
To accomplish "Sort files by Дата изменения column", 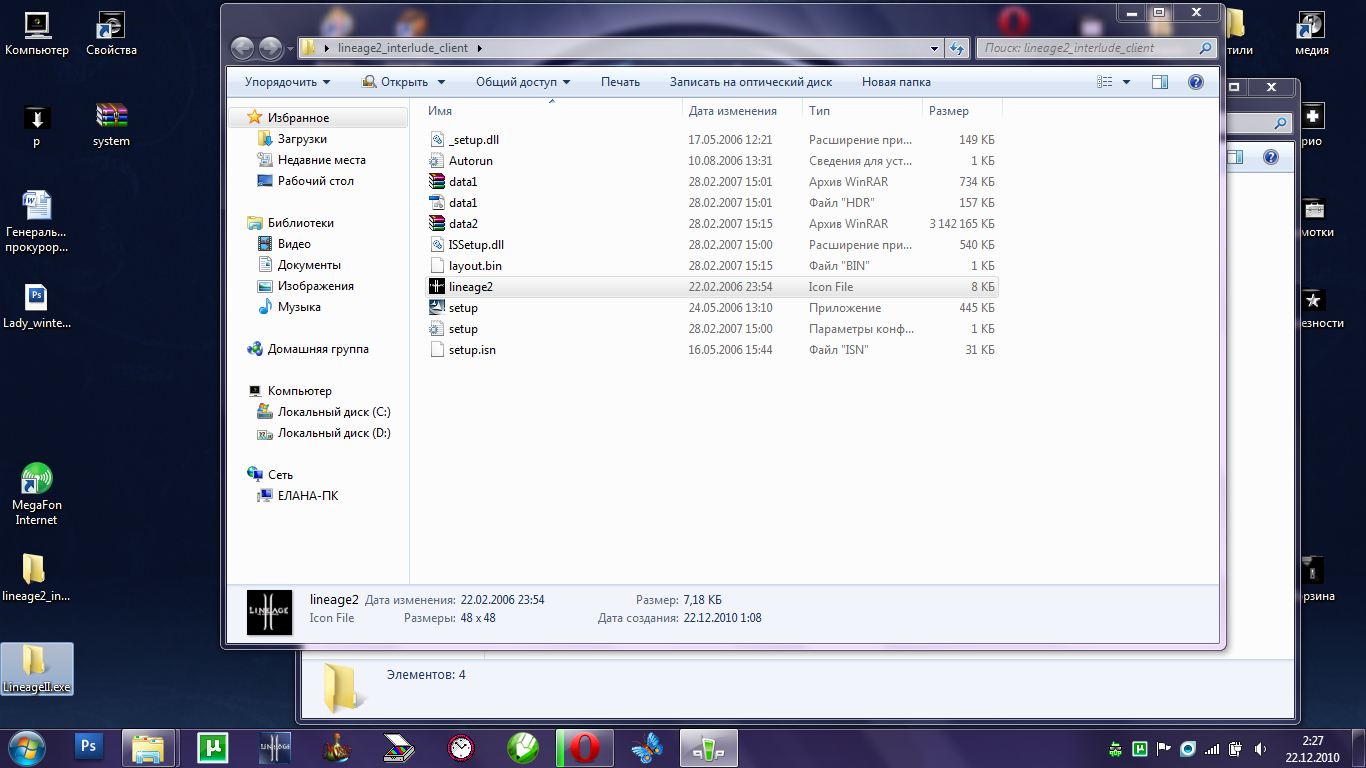I will (x=743, y=111).
